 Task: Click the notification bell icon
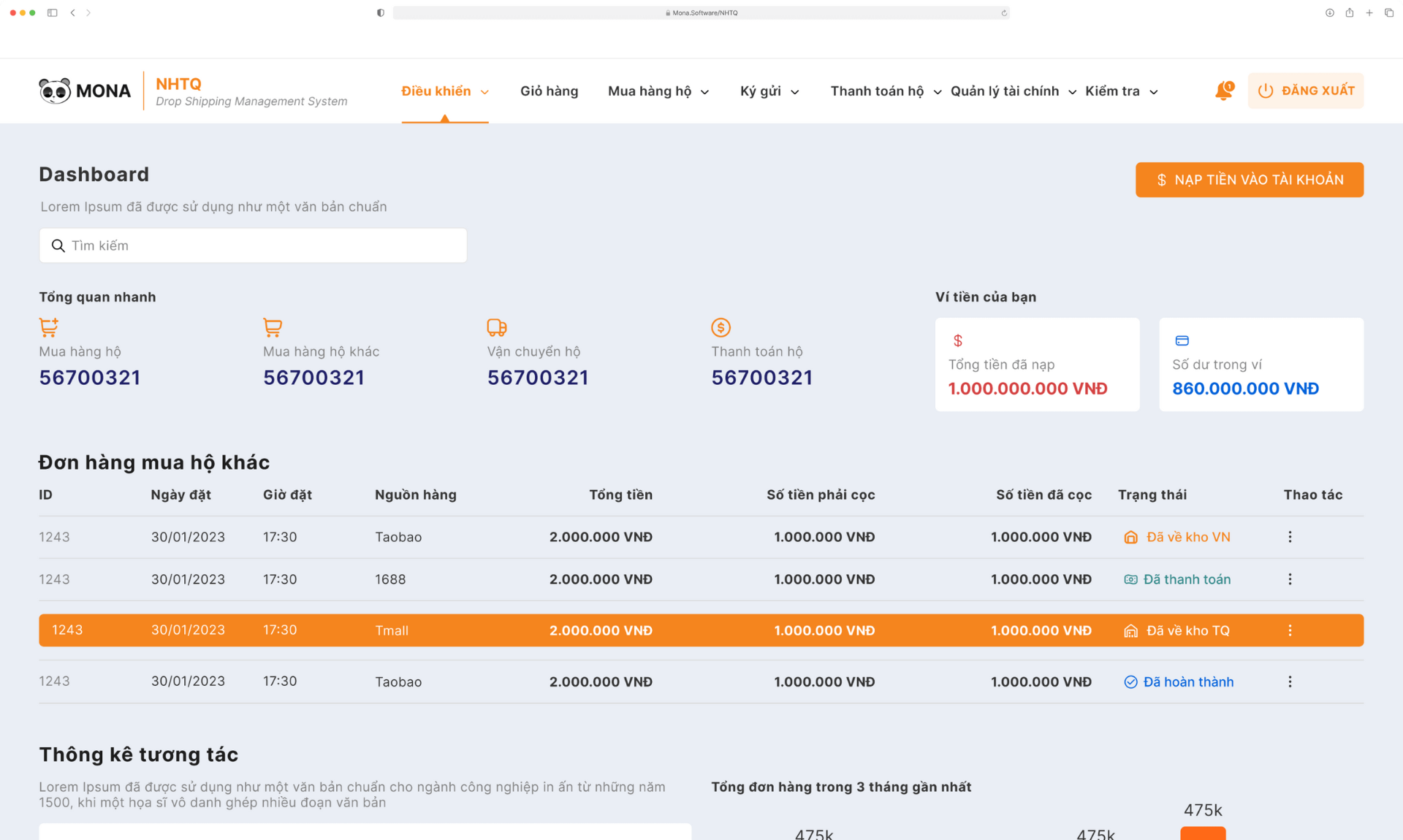[x=1223, y=91]
